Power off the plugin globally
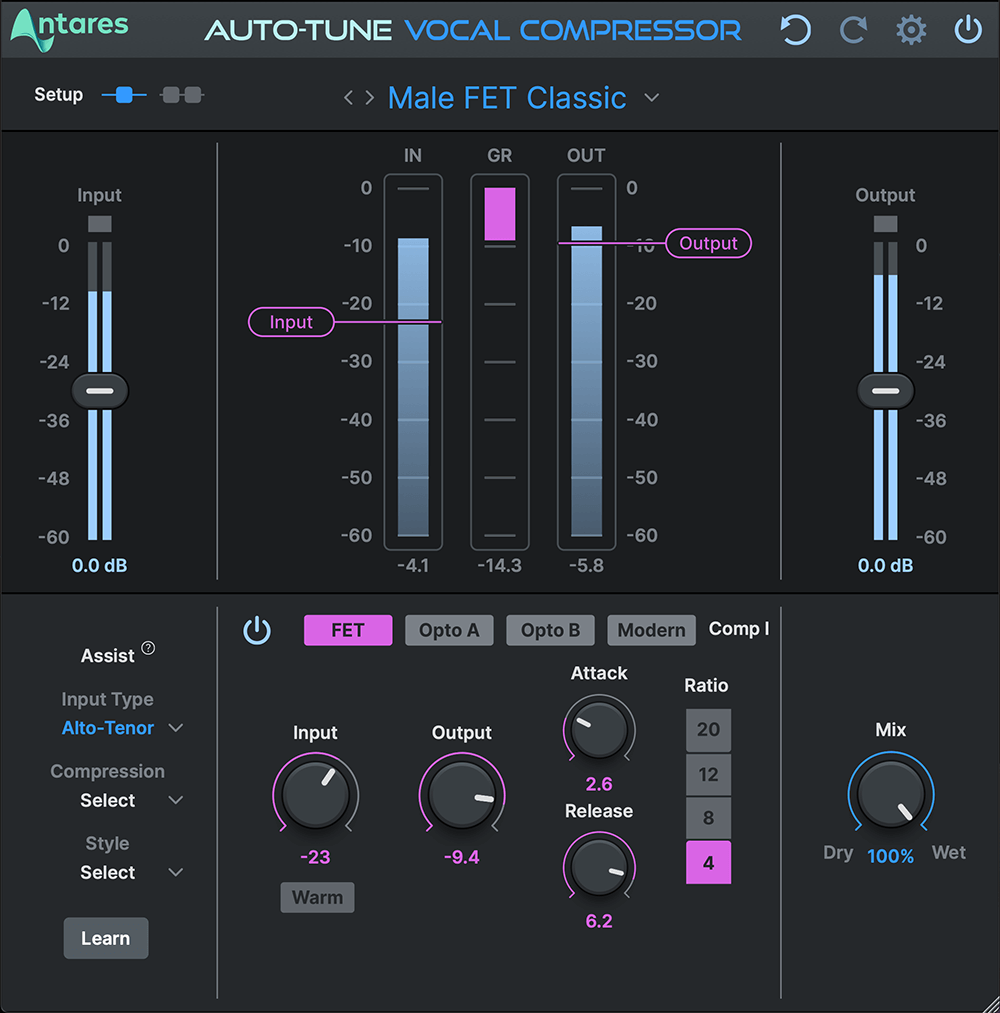 pos(967,30)
